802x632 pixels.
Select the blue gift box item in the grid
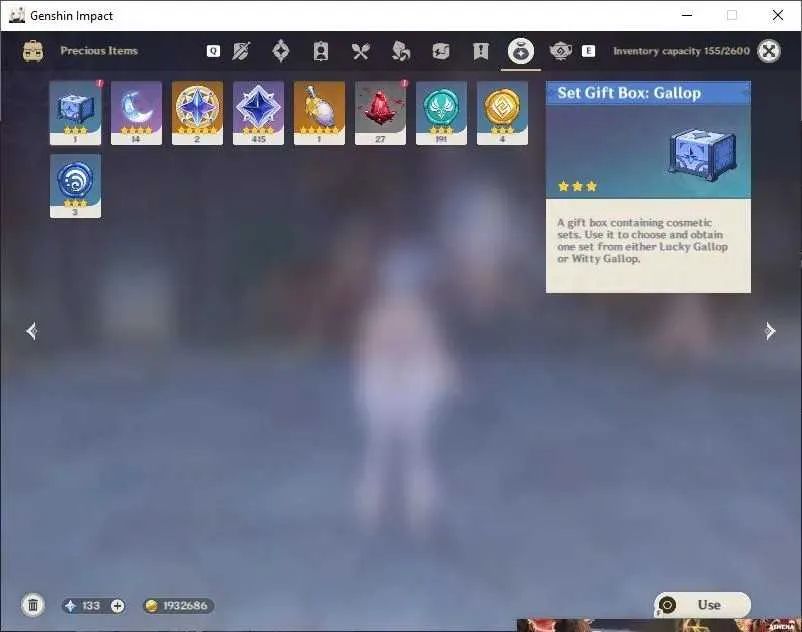75,112
